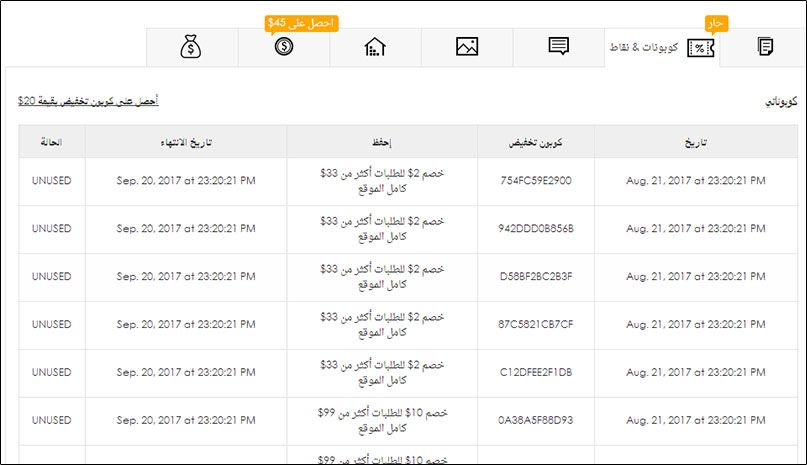807x465 pixels.
Task: Select coupon code 87C5821CB7CF
Action: point(536,324)
